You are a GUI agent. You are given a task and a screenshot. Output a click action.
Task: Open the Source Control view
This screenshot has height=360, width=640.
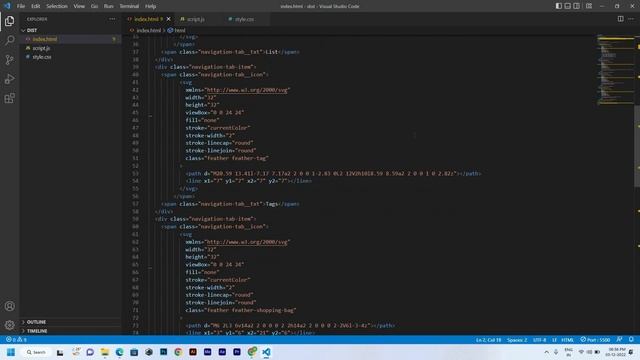click(x=9, y=60)
